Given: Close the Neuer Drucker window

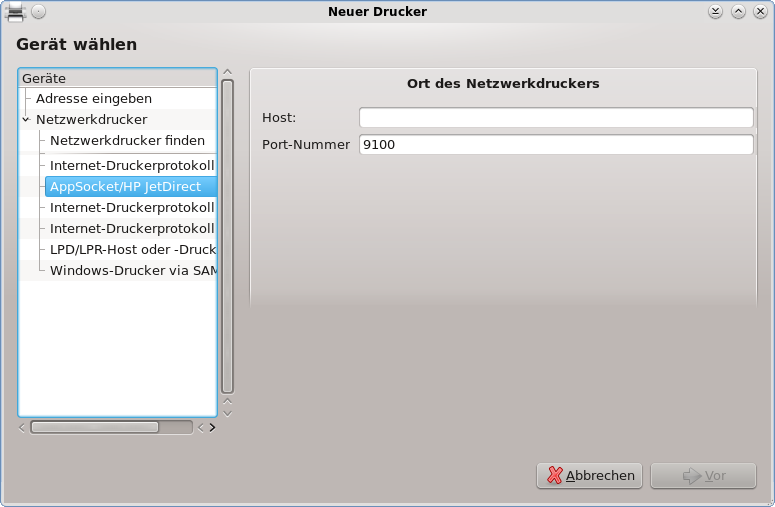Looking at the screenshot, I should [760, 11].
